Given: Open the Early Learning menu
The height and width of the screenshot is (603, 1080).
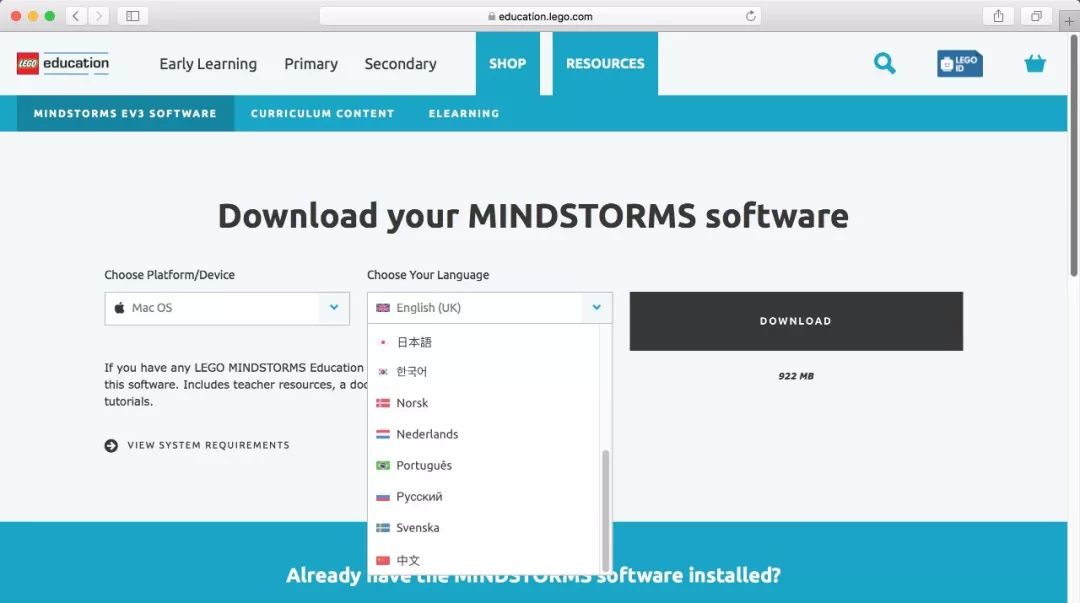Looking at the screenshot, I should [x=208, y=64].
